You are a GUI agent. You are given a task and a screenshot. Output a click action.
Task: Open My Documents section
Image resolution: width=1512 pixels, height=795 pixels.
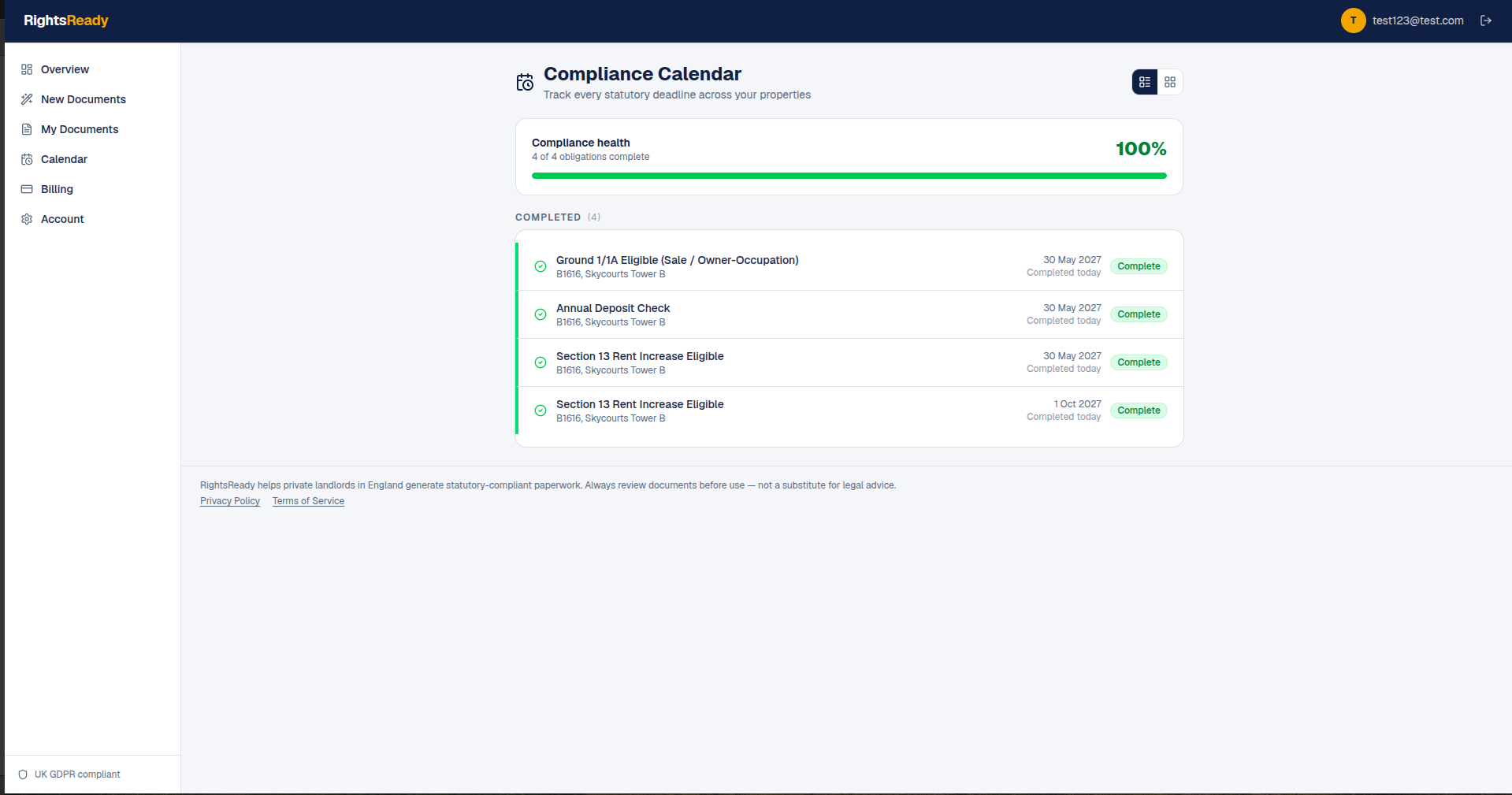click(92, 129)
